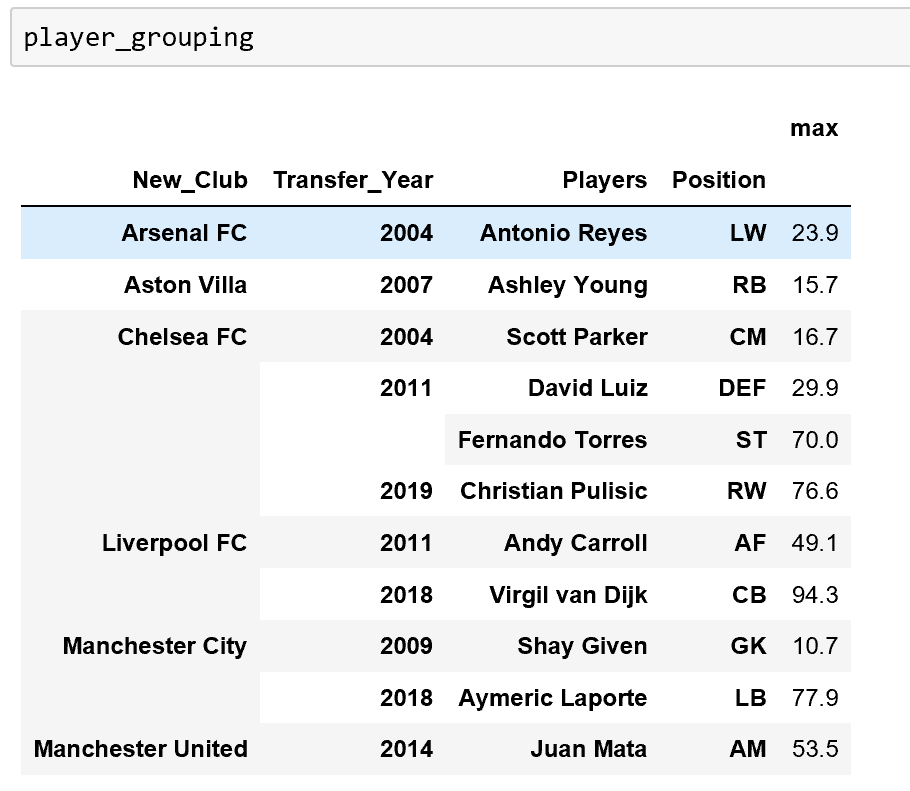Select the Arsenal FC row label

click(x=184, y=233)
